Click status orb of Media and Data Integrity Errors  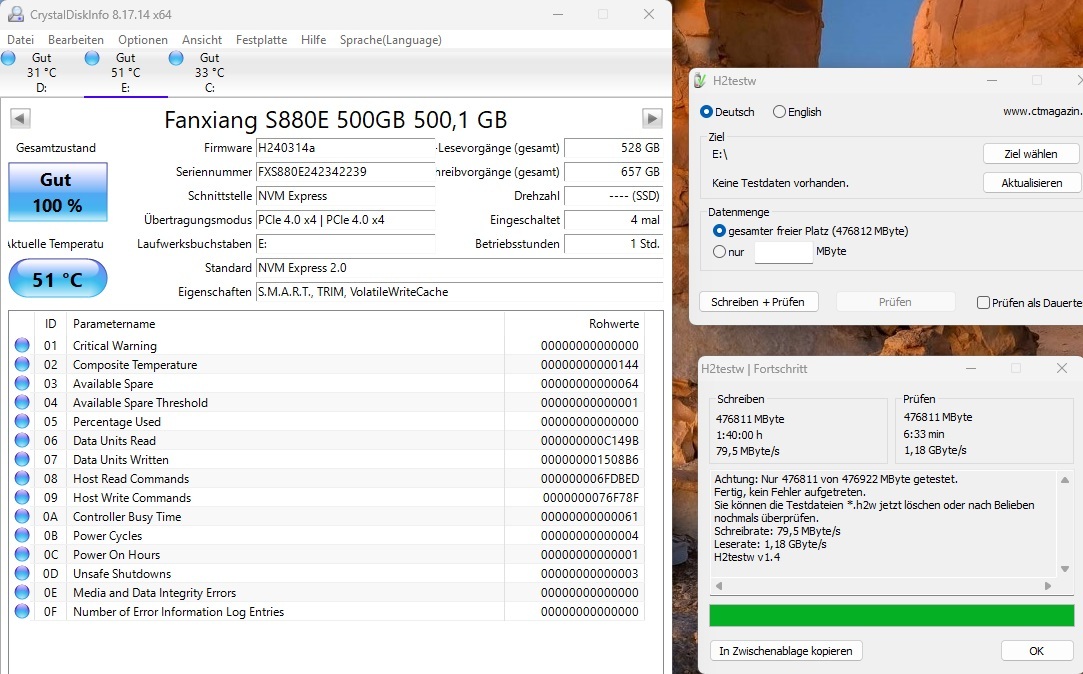22,592
